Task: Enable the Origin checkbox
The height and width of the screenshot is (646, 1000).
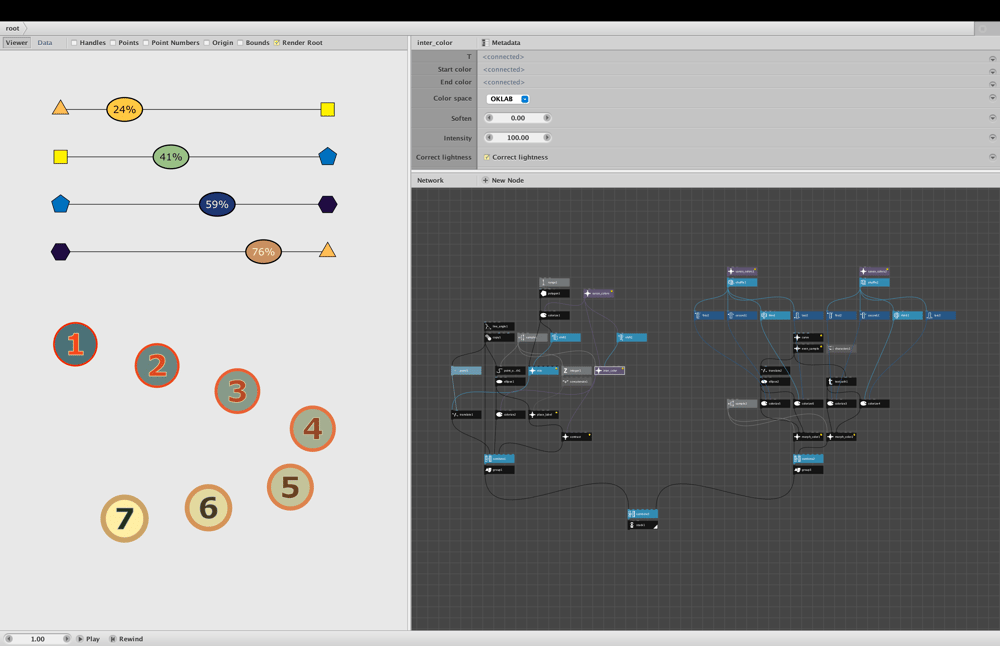Action: [x=207, y=43]
